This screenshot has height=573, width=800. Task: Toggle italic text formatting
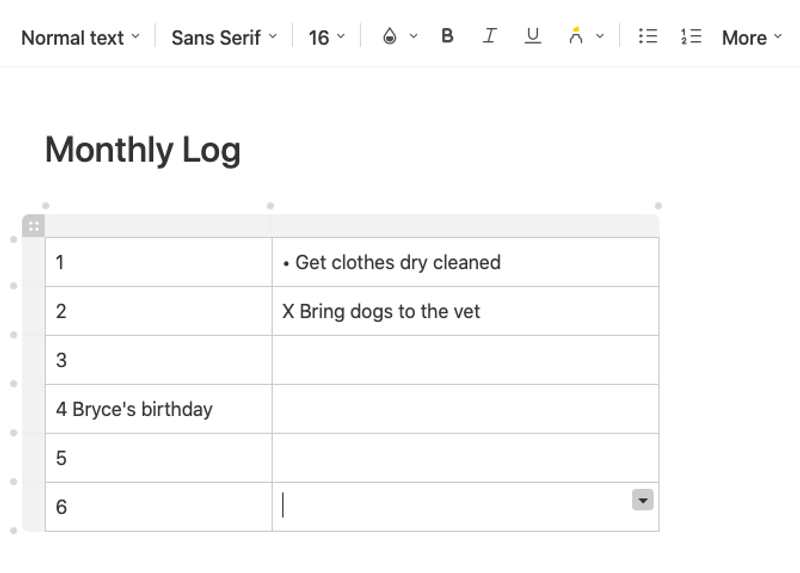coord(490,37)
